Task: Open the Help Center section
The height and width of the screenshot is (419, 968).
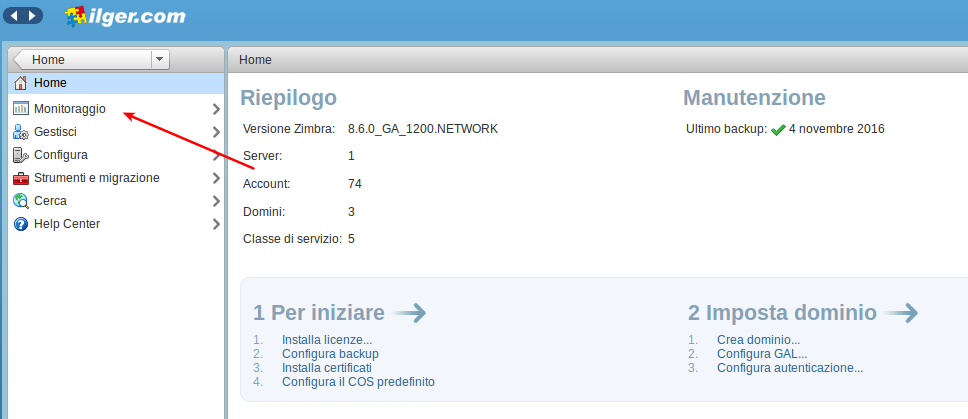Action: (x=116, y=224)
